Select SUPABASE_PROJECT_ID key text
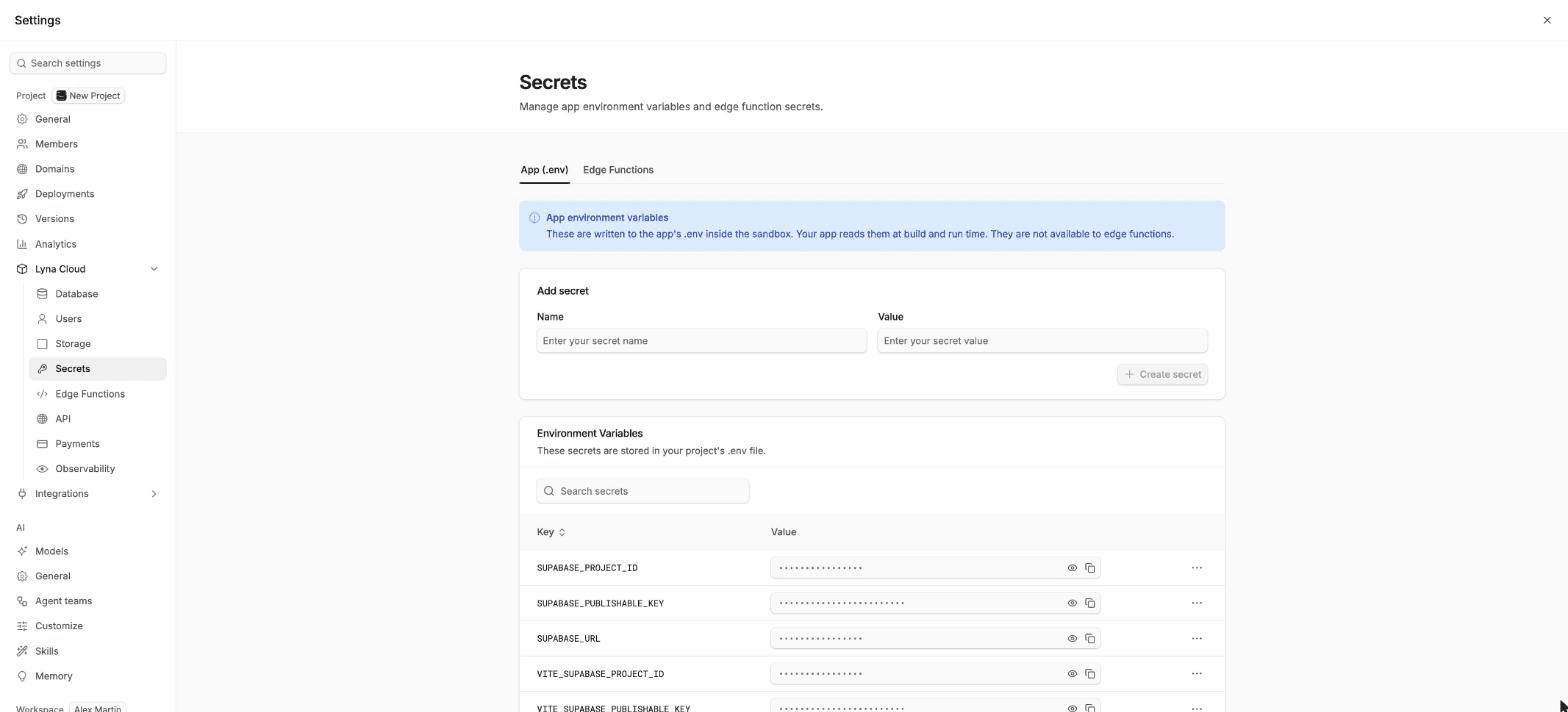This screenshot has width=1568, height=712. 587,568
